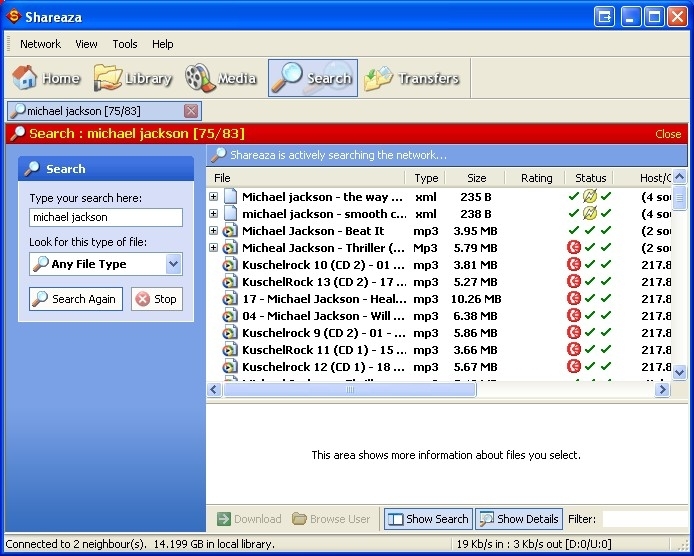Click the Filter input field

[645, 519]
